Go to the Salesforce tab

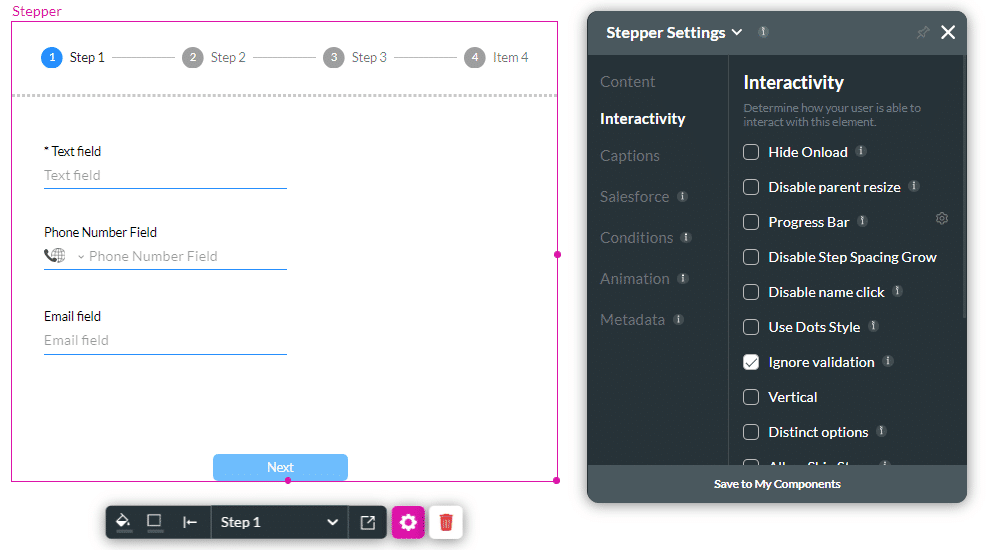coord(634,197)
